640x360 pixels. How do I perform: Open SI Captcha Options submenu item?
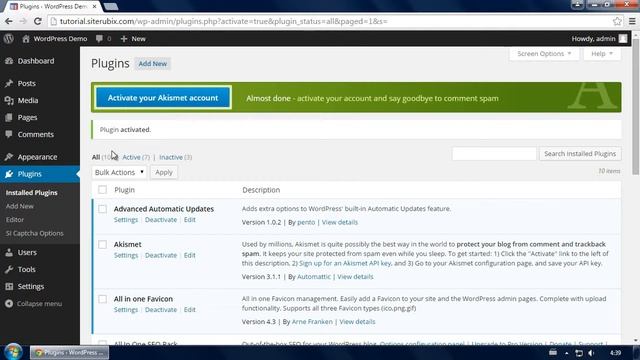35,233
